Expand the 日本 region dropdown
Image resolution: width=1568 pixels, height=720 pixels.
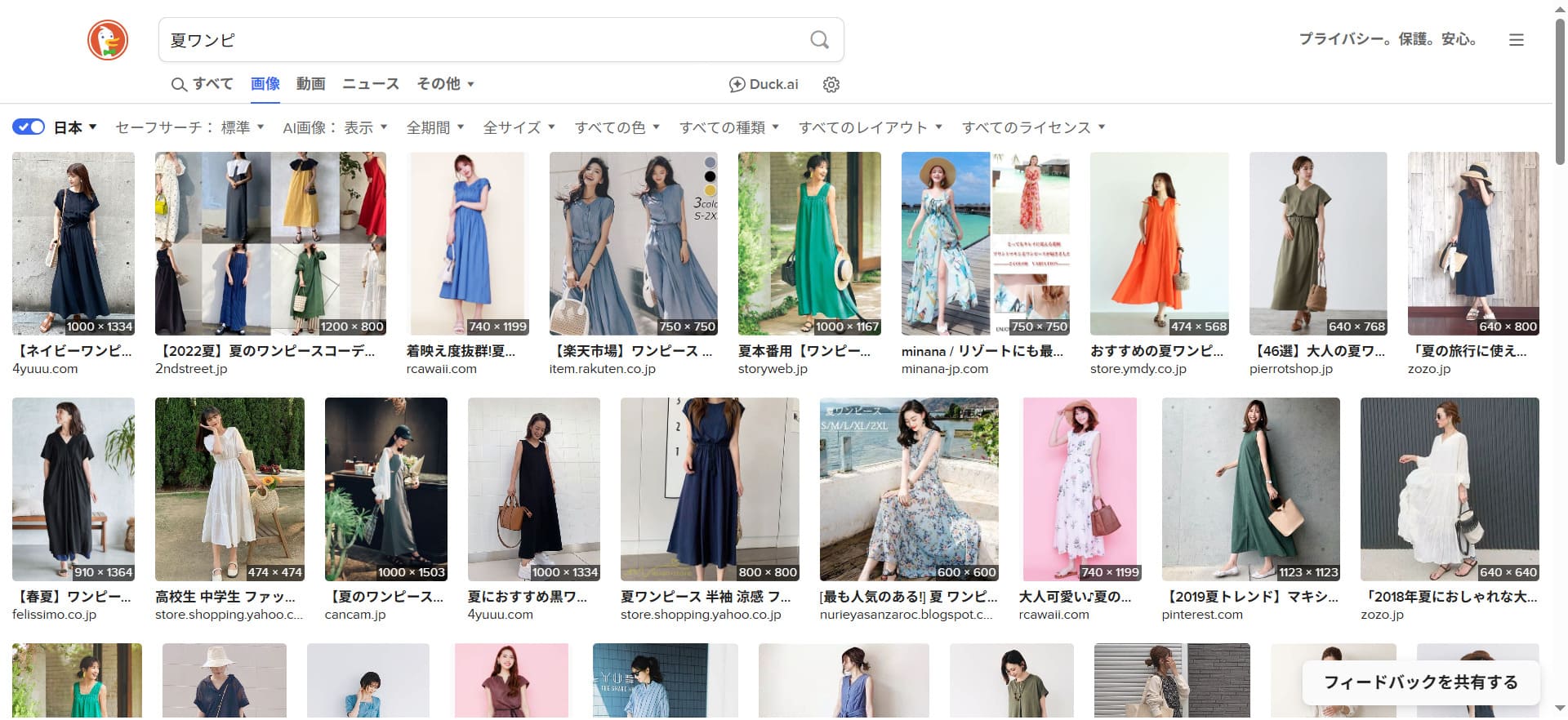click(75, 127)
